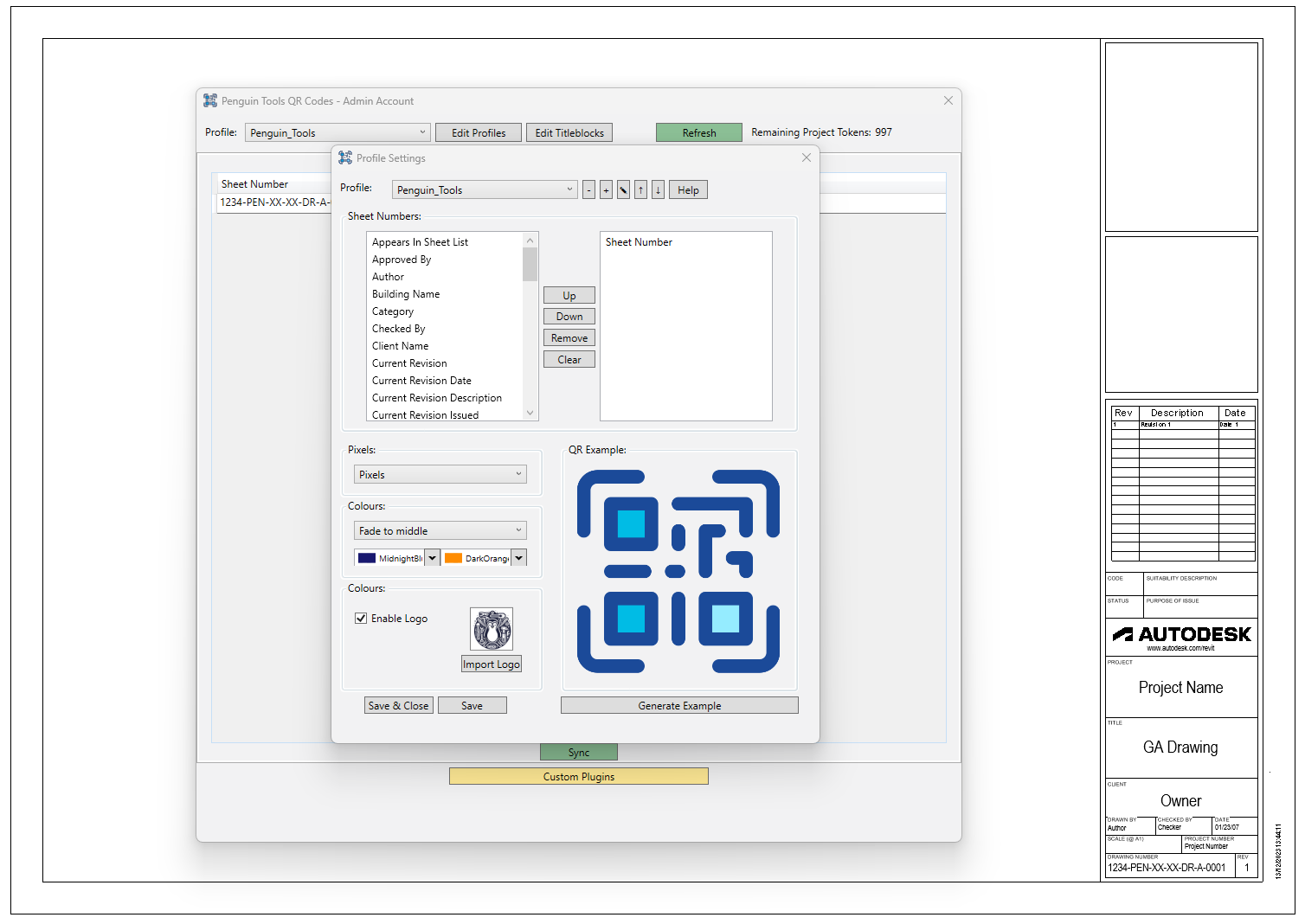Image resolution: width=1305 pixels, height=924 pixels.
Task: Open the Profile dropdown in Profile Settings
Action: click(x=485, y=190)
